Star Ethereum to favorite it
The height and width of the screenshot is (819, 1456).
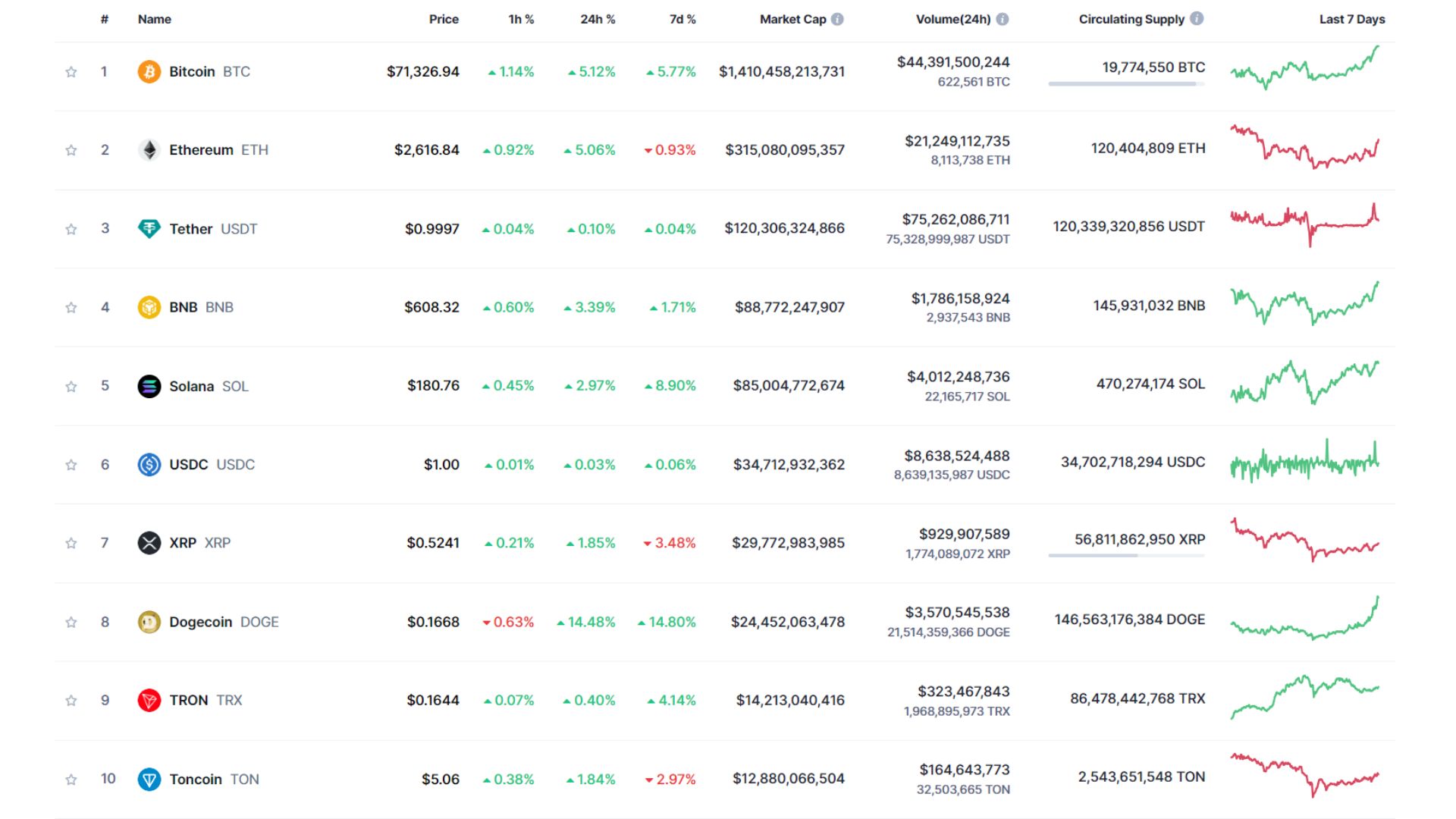tap(71, 149)
